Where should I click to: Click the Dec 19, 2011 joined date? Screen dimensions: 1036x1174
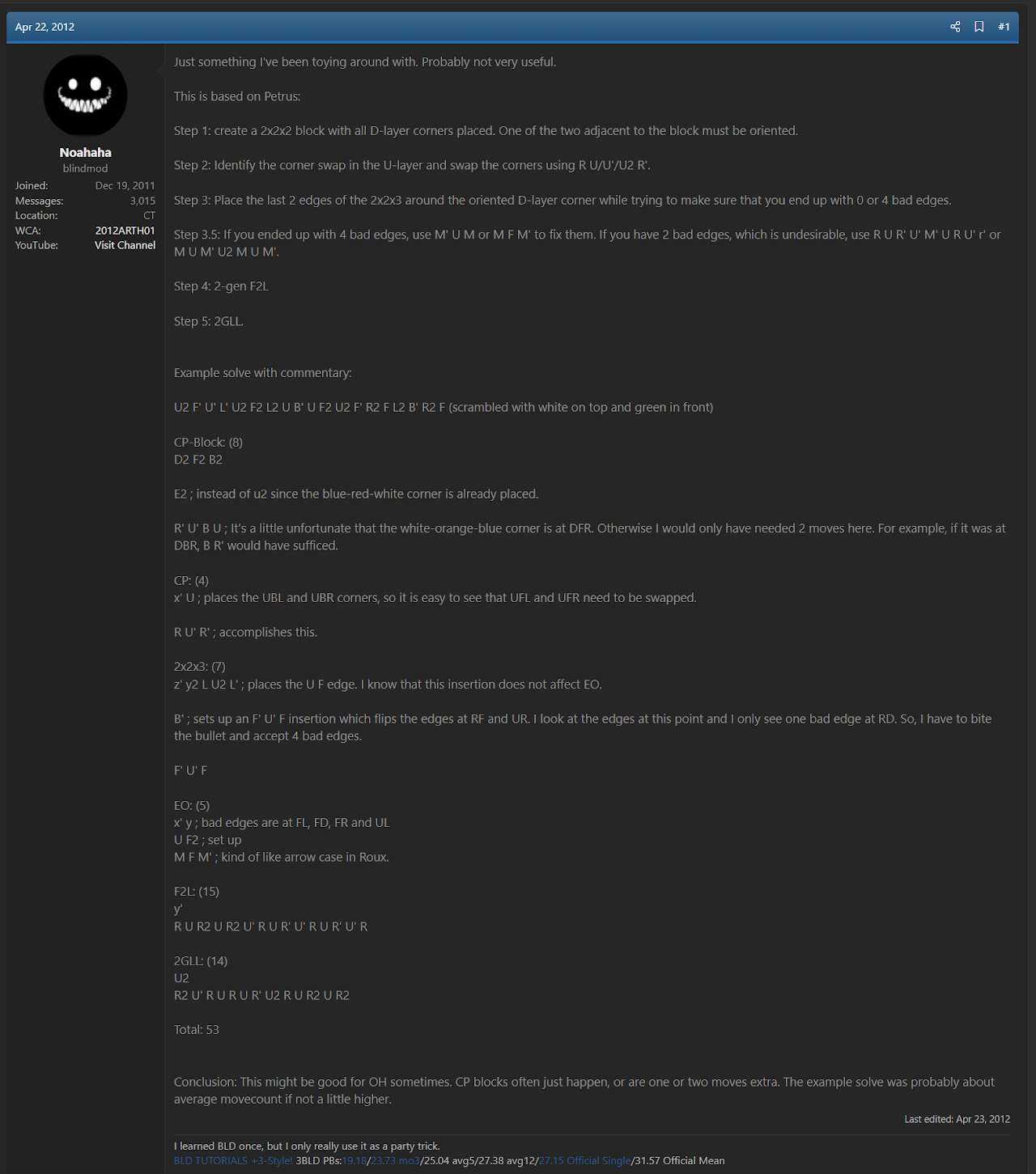125,185
